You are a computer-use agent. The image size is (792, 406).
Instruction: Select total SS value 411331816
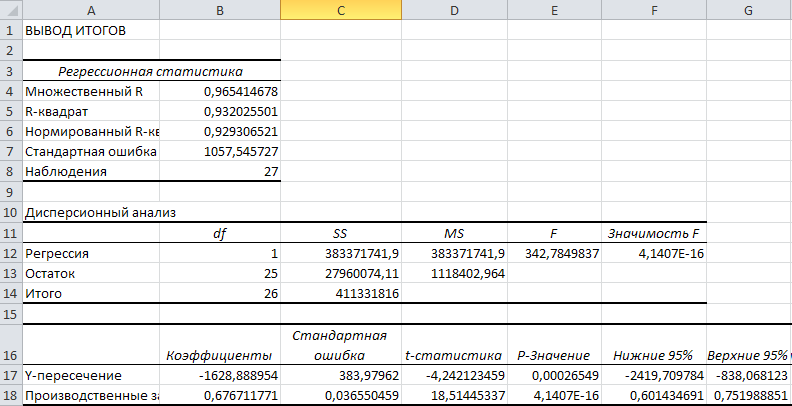[341, 293]
